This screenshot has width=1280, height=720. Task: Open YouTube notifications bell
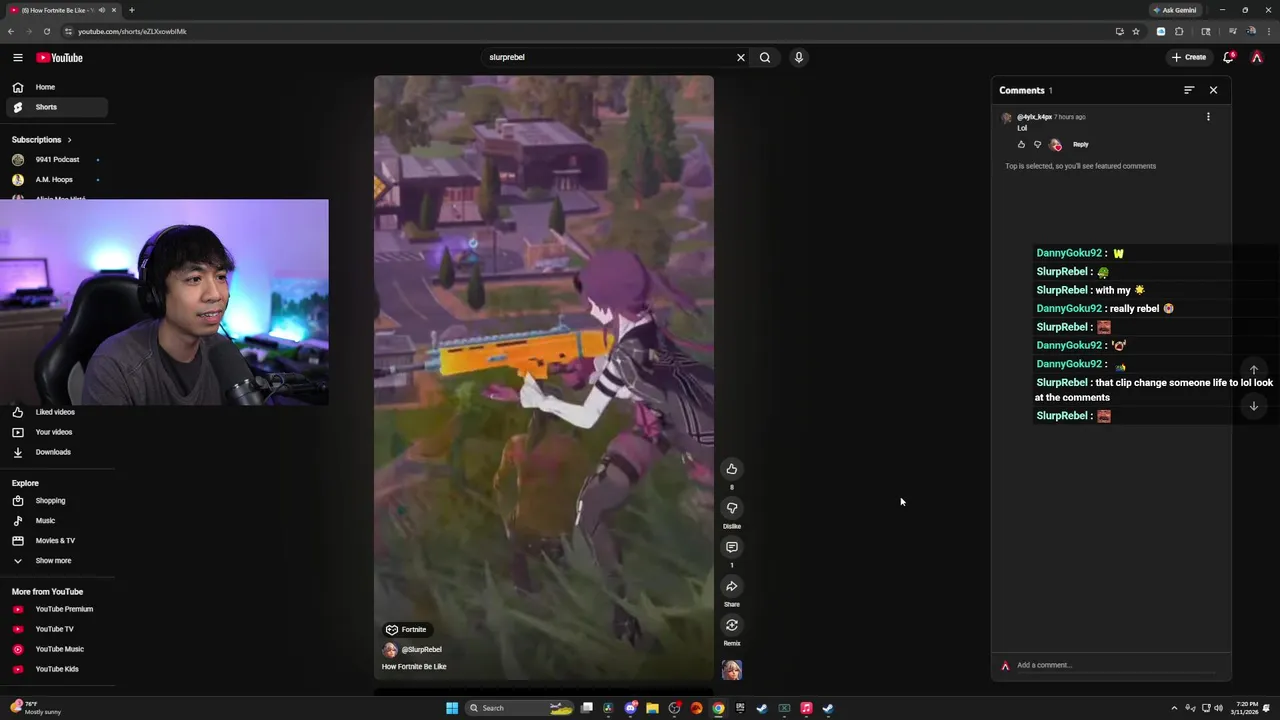pos(1229,57)
